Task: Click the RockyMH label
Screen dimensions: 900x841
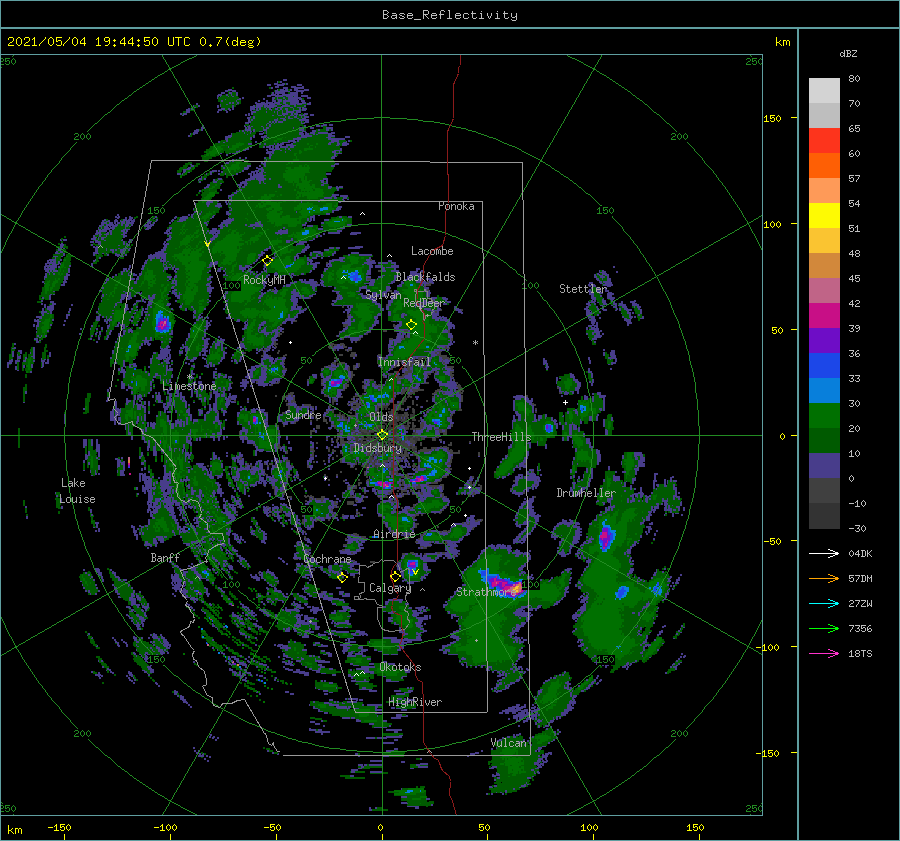Action: coord(264,280)
